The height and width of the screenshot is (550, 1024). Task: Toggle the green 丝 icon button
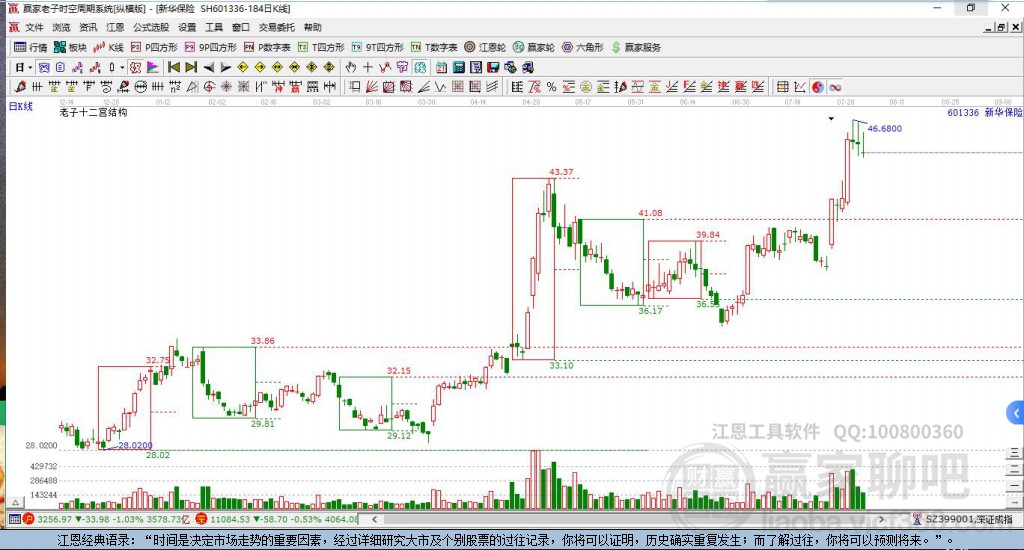[x=420, y=67]
